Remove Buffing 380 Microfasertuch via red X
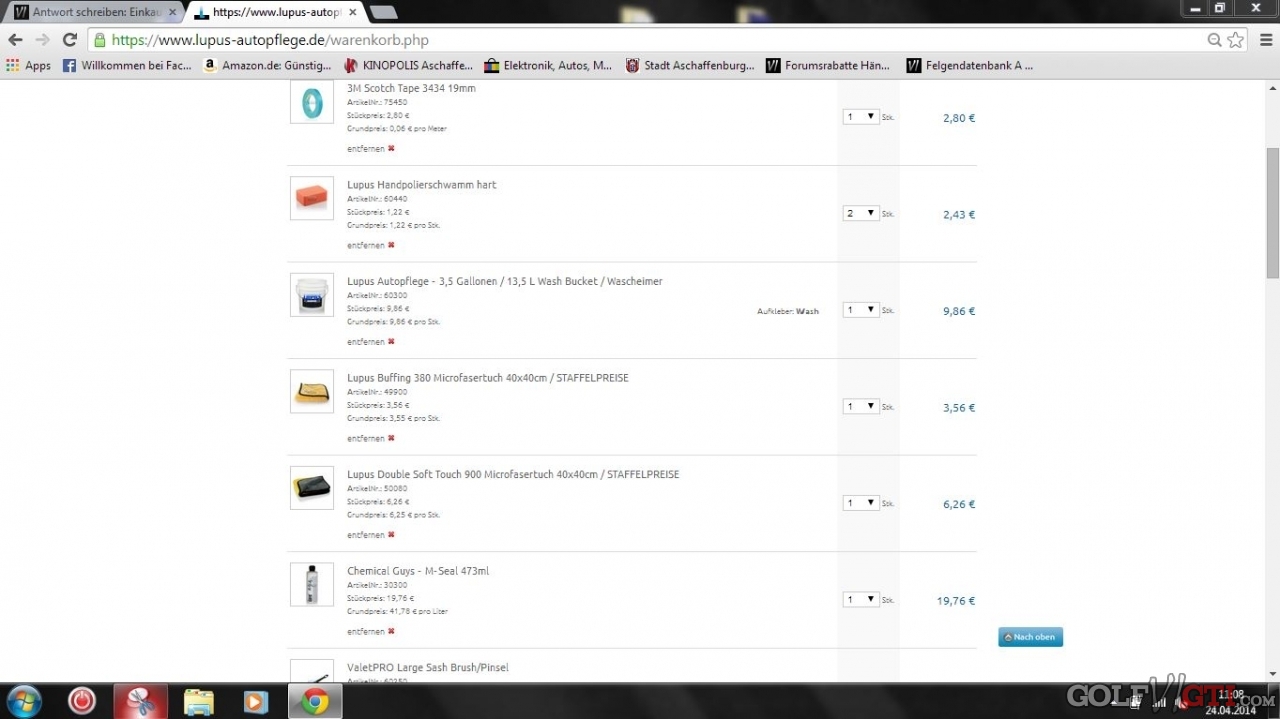1280x719 pixels. 391,438
